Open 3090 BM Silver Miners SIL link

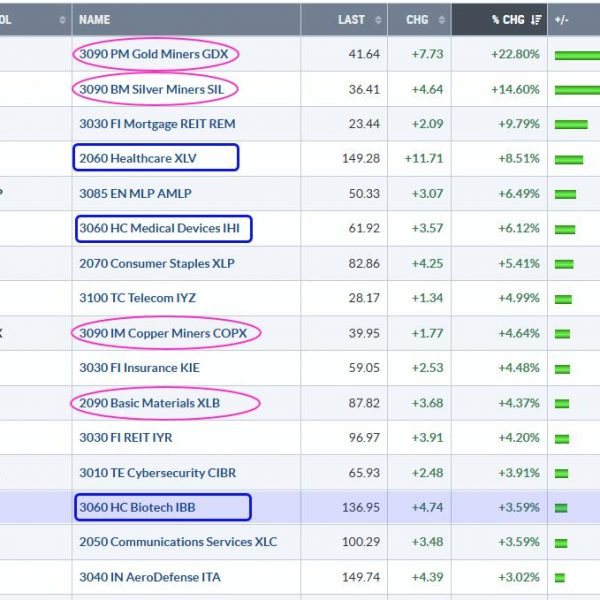pos(152,89)
